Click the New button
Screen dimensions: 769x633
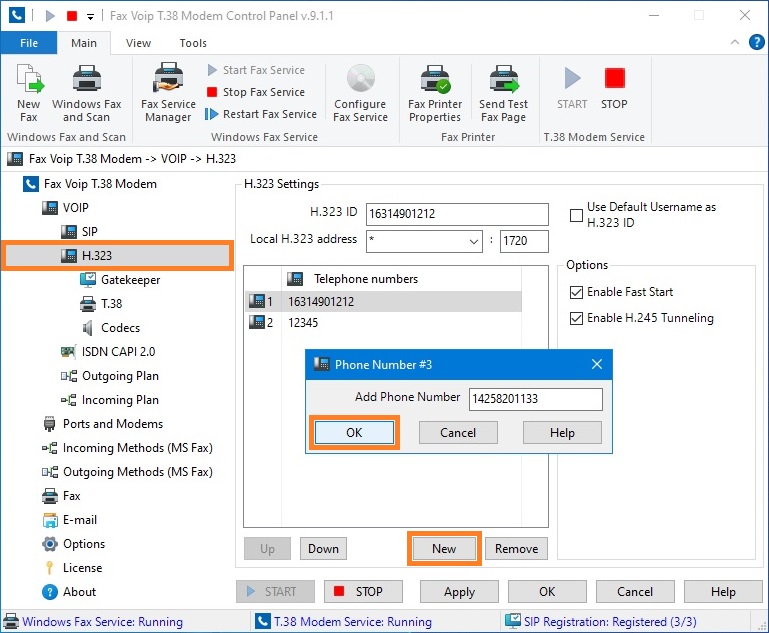coord(444,549)
